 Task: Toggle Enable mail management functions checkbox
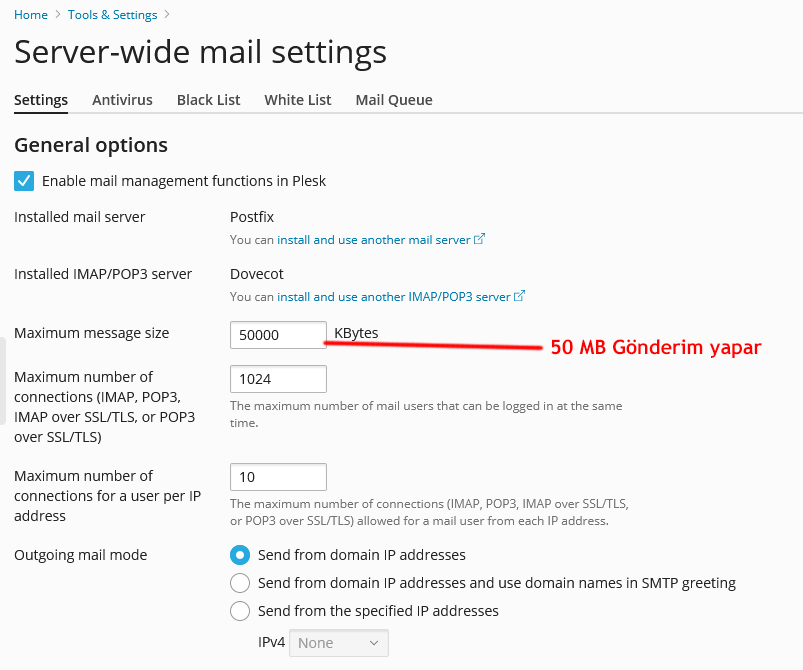tap(24, 181)
